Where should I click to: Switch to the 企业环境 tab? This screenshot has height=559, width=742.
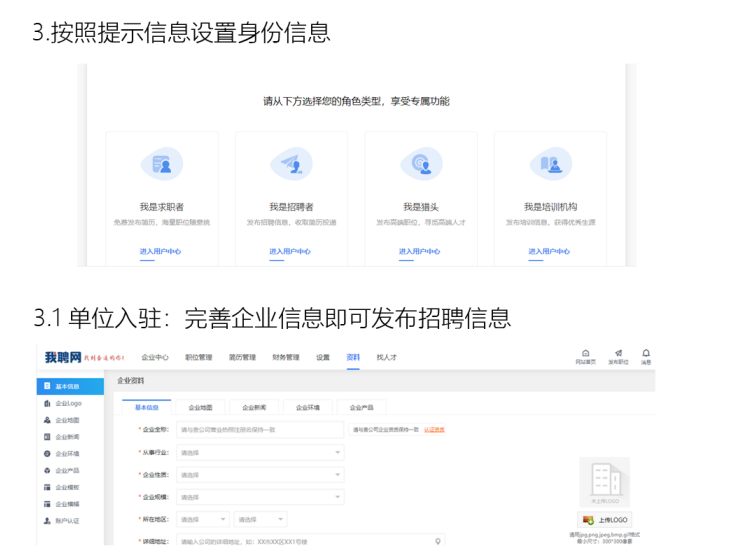point(308,407)
